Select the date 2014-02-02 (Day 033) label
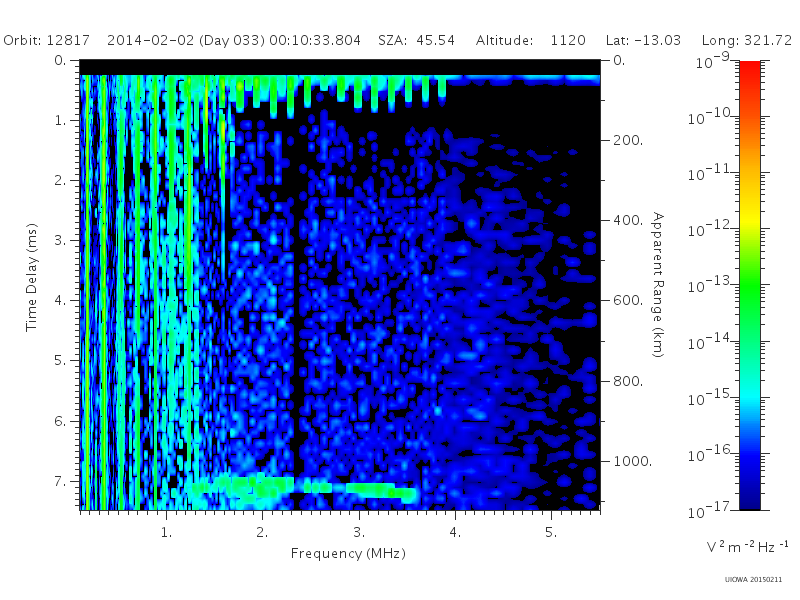Screen dimensions: 800x600 186,40
